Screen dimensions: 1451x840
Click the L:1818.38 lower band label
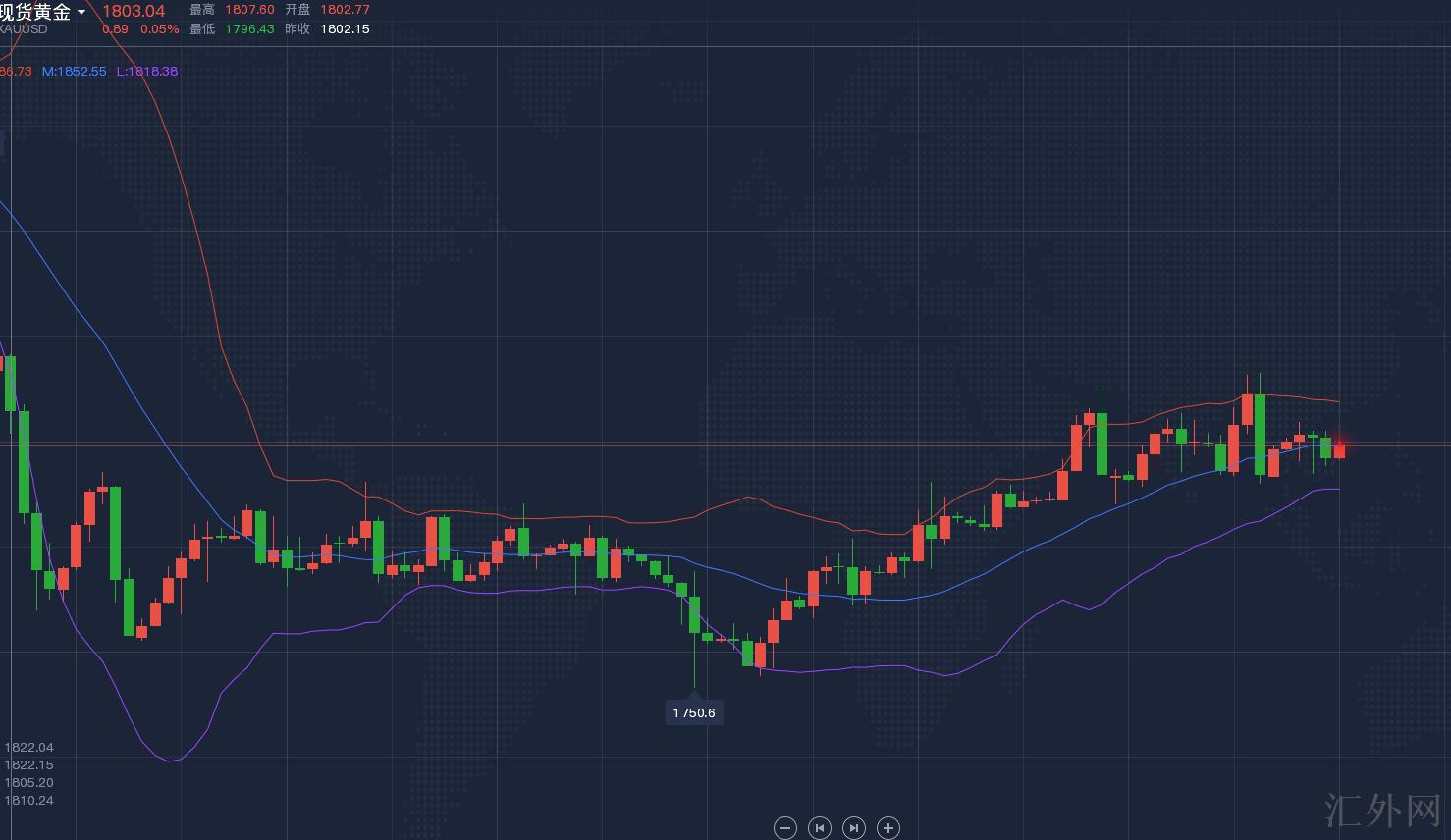[x=147, y=72]
